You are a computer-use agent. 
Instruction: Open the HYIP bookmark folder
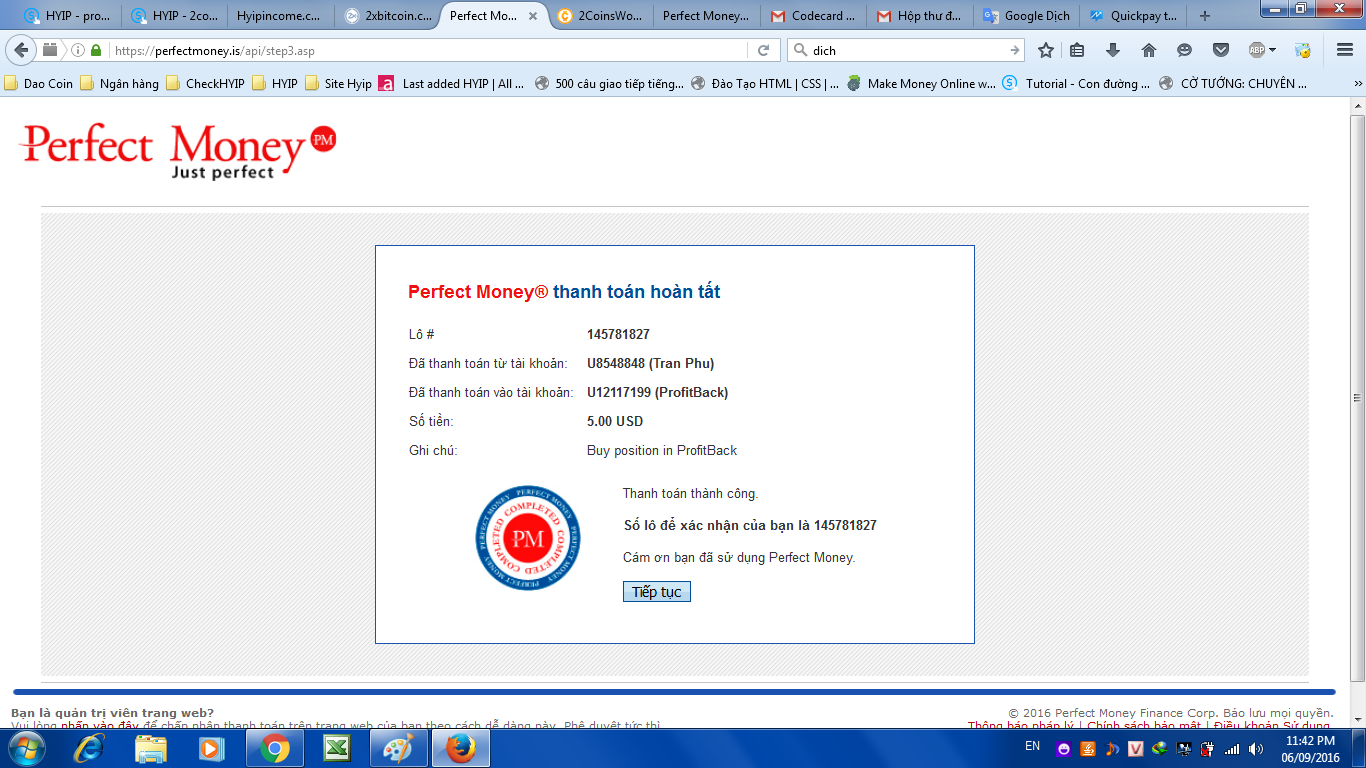(x=275, y=84)
